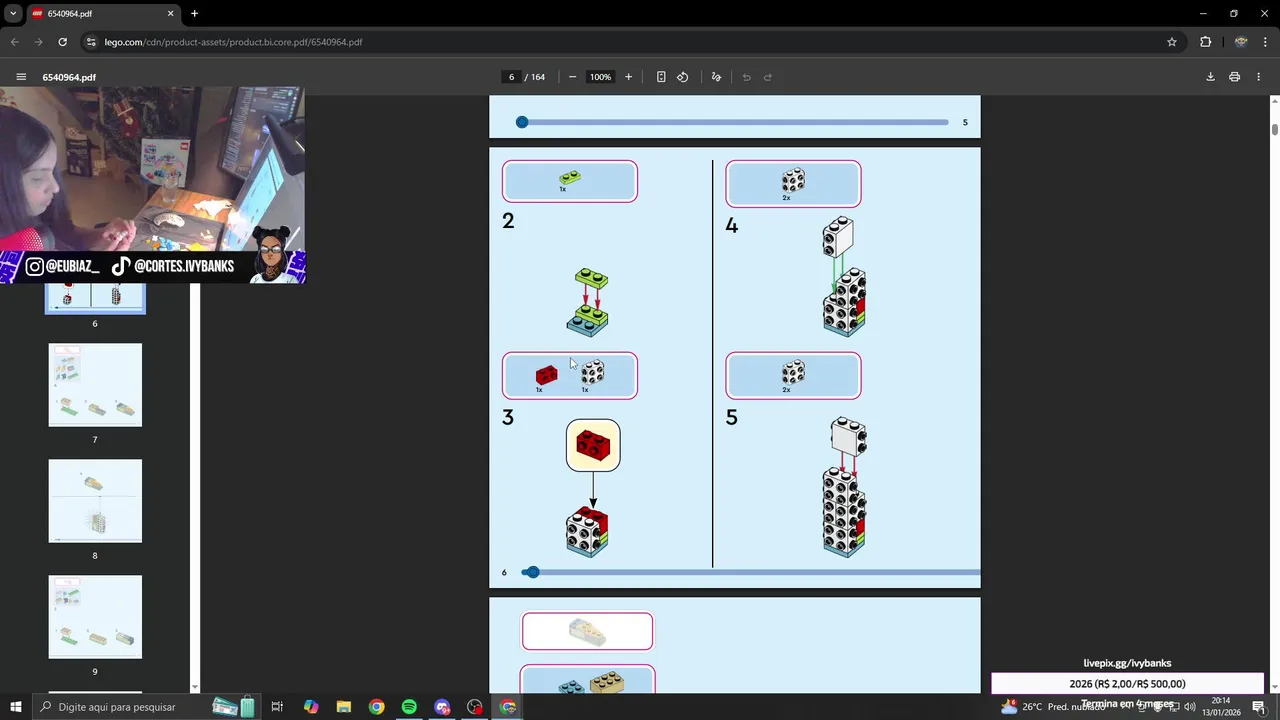Click the main scrollbar up arrow

click(x=1274, y=101)
